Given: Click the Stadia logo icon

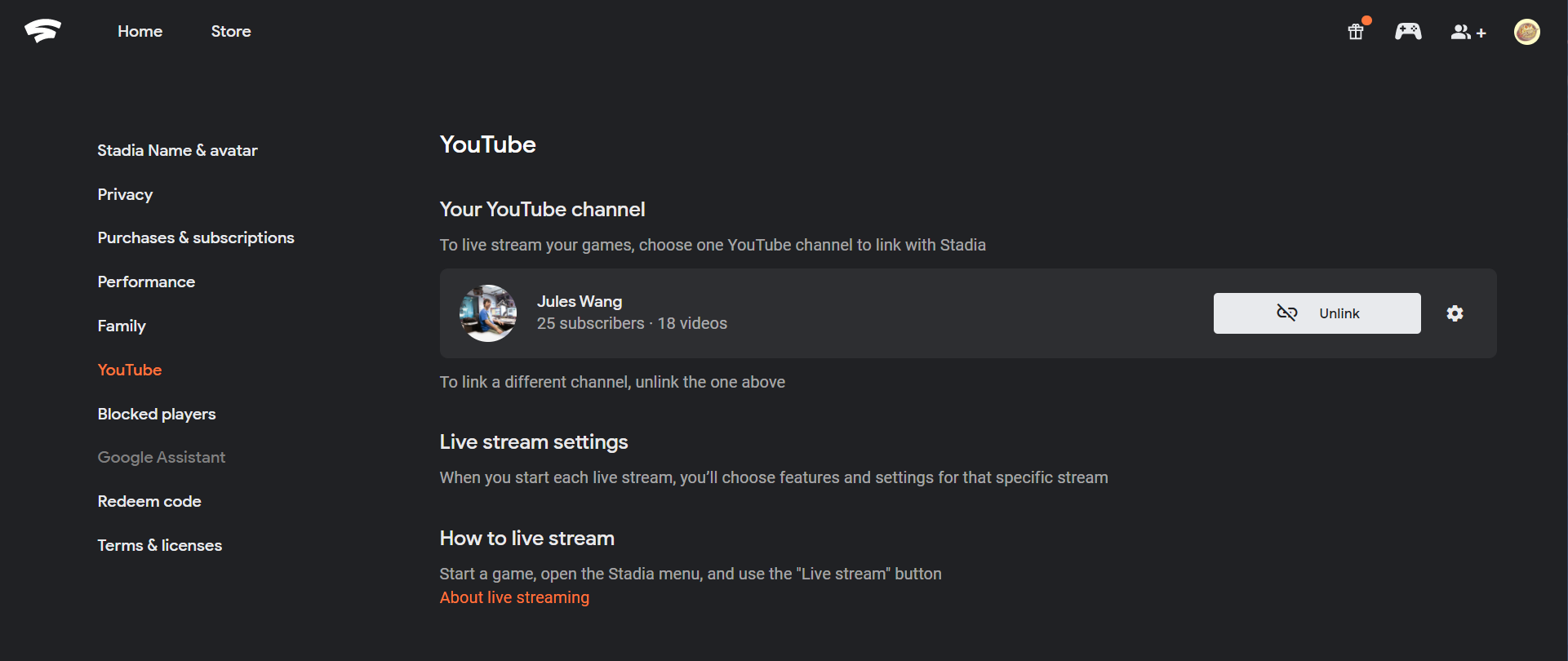Looking at the screenshot, I should point(42,31).
